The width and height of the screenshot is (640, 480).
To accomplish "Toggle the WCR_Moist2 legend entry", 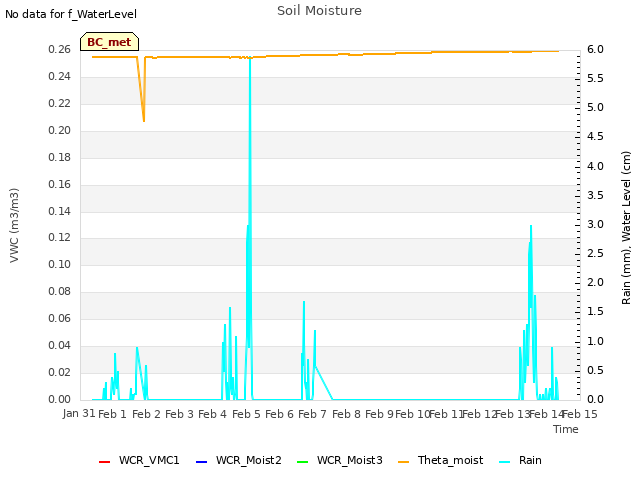I will 238,460.
